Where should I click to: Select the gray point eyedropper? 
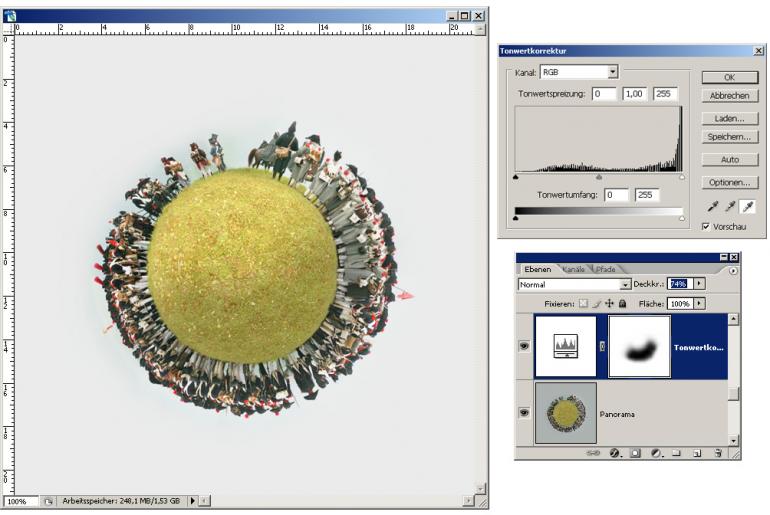pos(728,207)
